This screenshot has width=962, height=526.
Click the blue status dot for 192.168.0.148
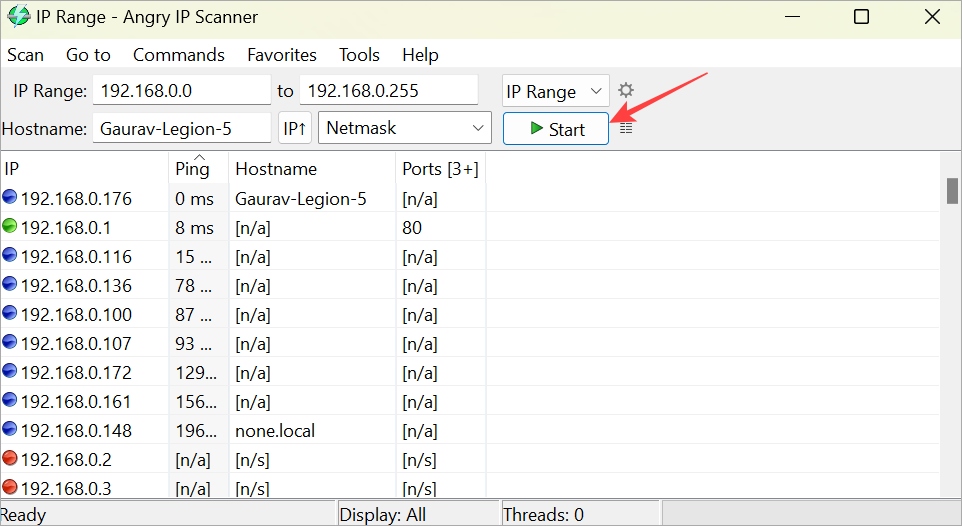[10, 428]
